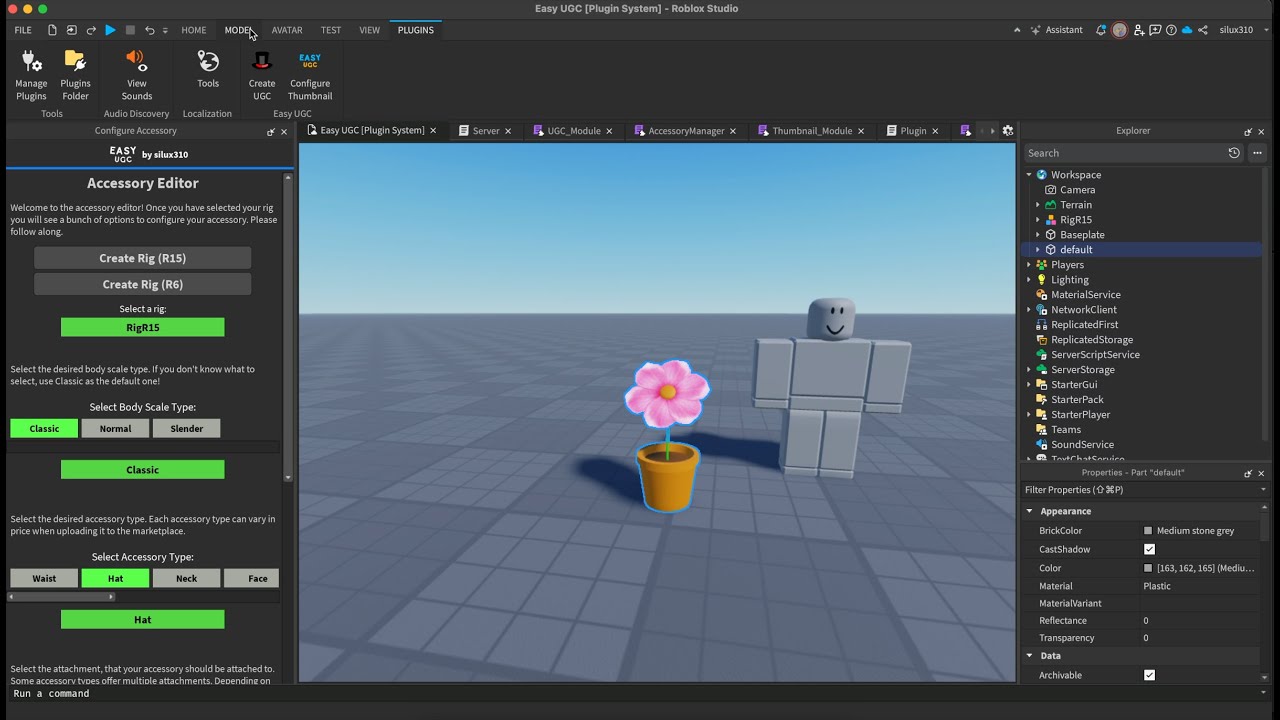Click the Redo arrow in the quick toolbar

(91, 30)
